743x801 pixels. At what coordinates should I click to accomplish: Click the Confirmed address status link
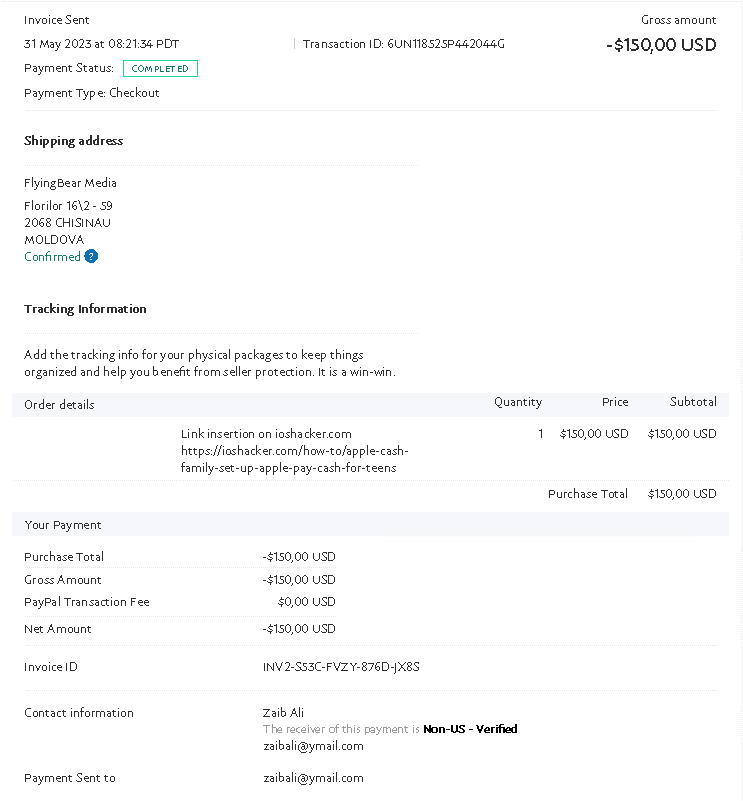[x=52, y=256]
